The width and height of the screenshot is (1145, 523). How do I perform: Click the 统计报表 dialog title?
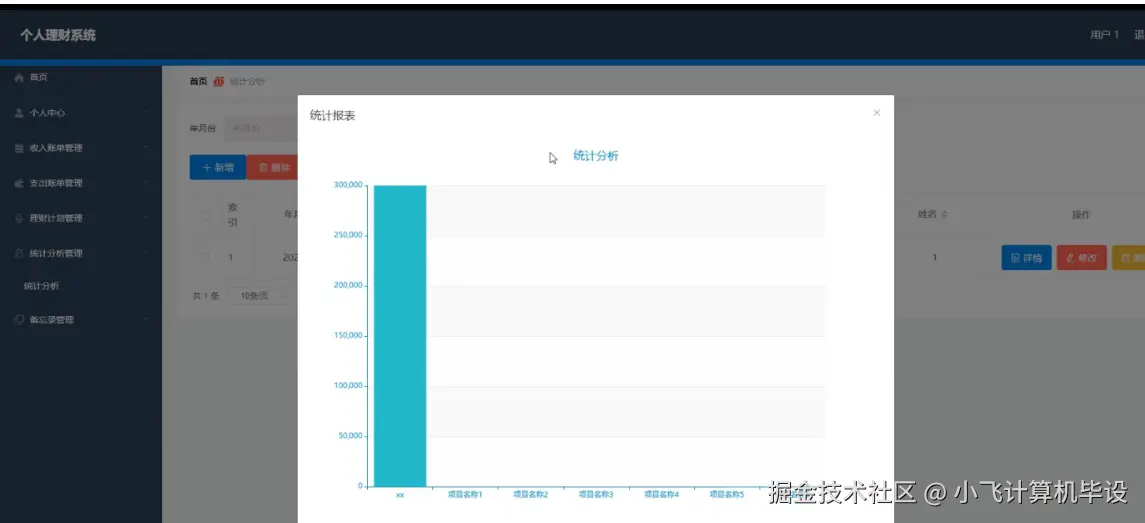333,115
